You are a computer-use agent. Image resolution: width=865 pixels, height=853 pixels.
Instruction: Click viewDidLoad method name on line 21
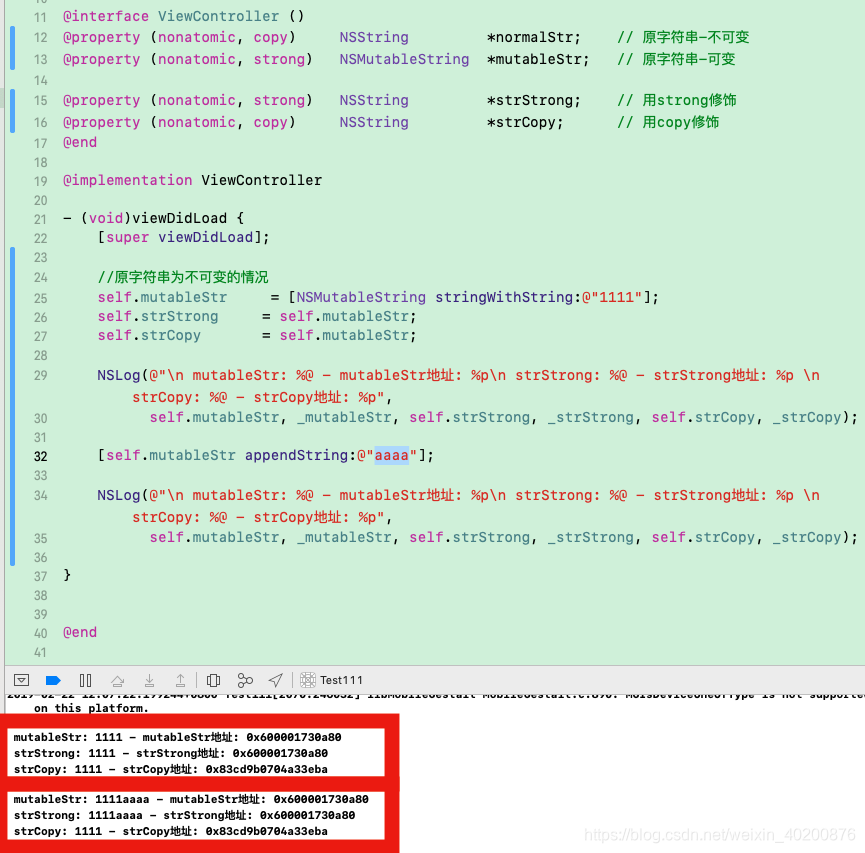[x=179, y=218]
